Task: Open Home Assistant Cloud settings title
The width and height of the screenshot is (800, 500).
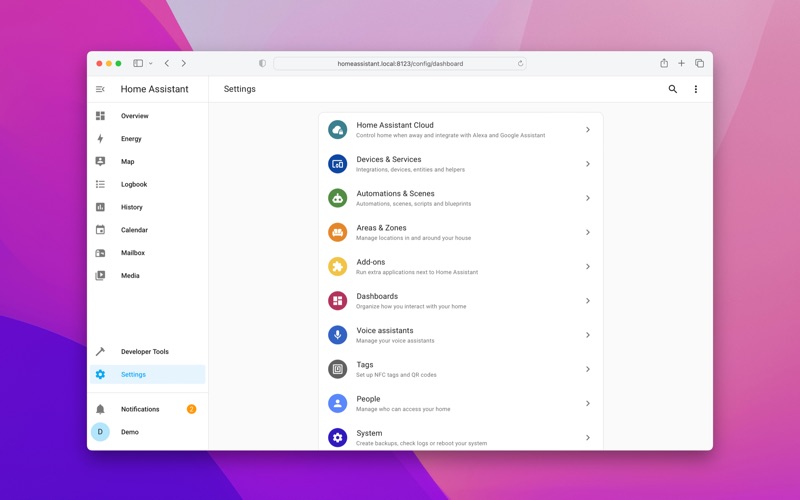Action: tap(395, 125)
